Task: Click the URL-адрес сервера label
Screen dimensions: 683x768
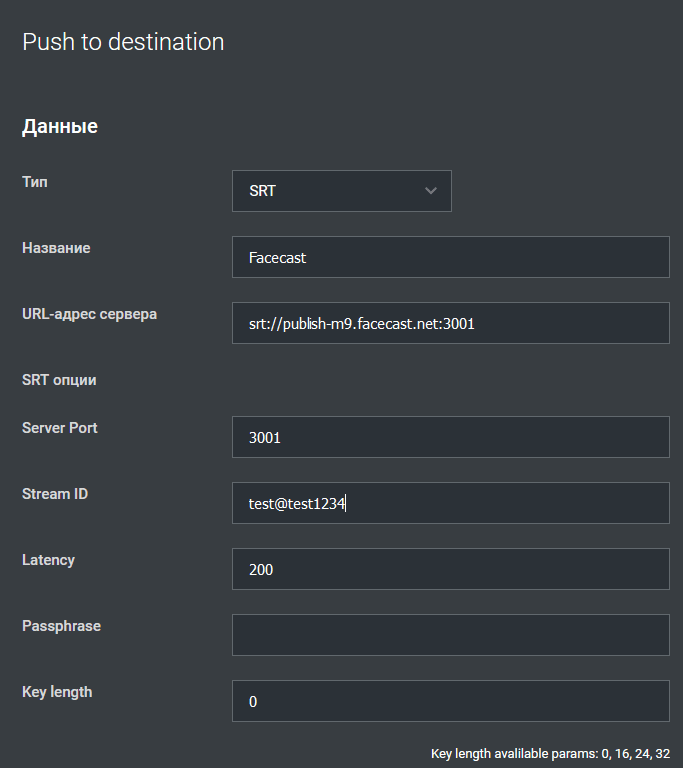Action: pos(90,314)
